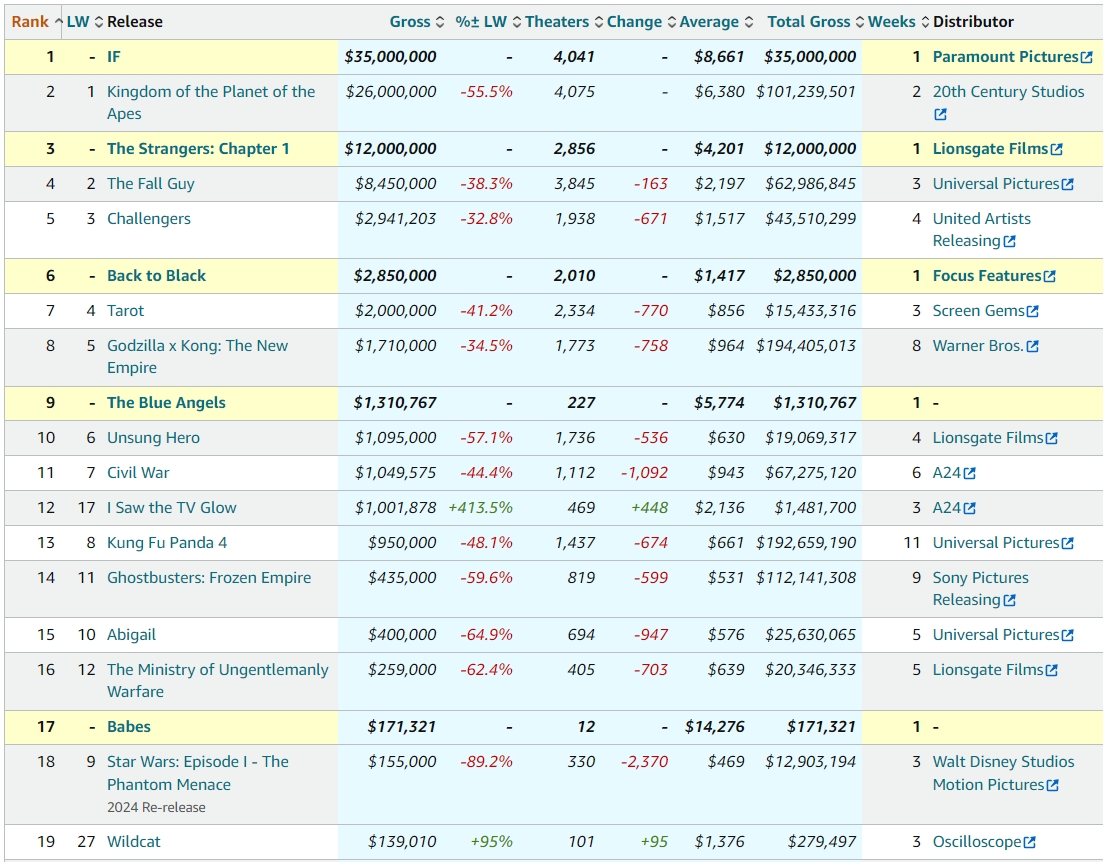
Task: Click Lionsgate external icon in Unsung Hero row
Action: point(1051,438)
